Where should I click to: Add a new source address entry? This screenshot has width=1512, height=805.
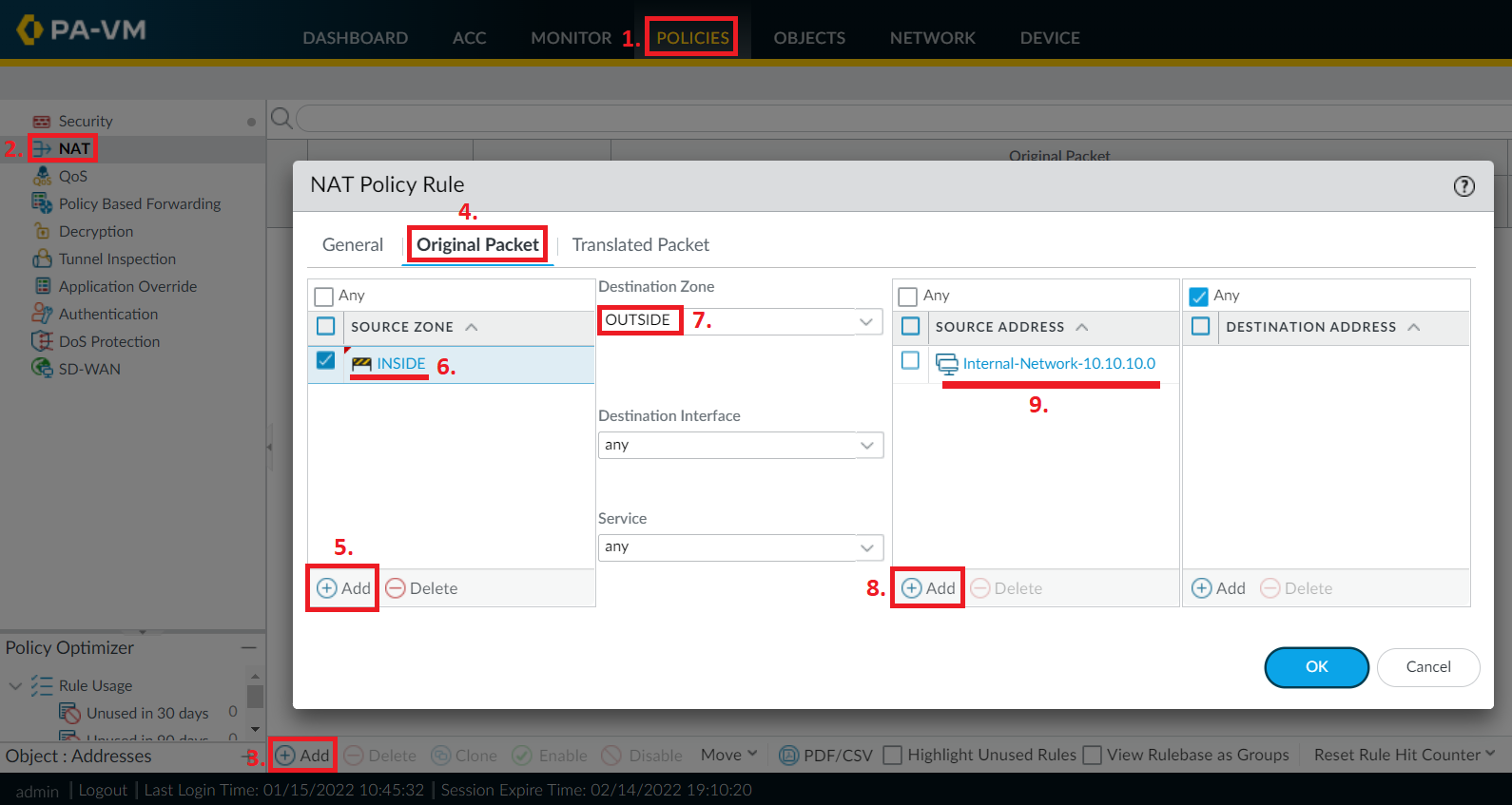point(928,588)
